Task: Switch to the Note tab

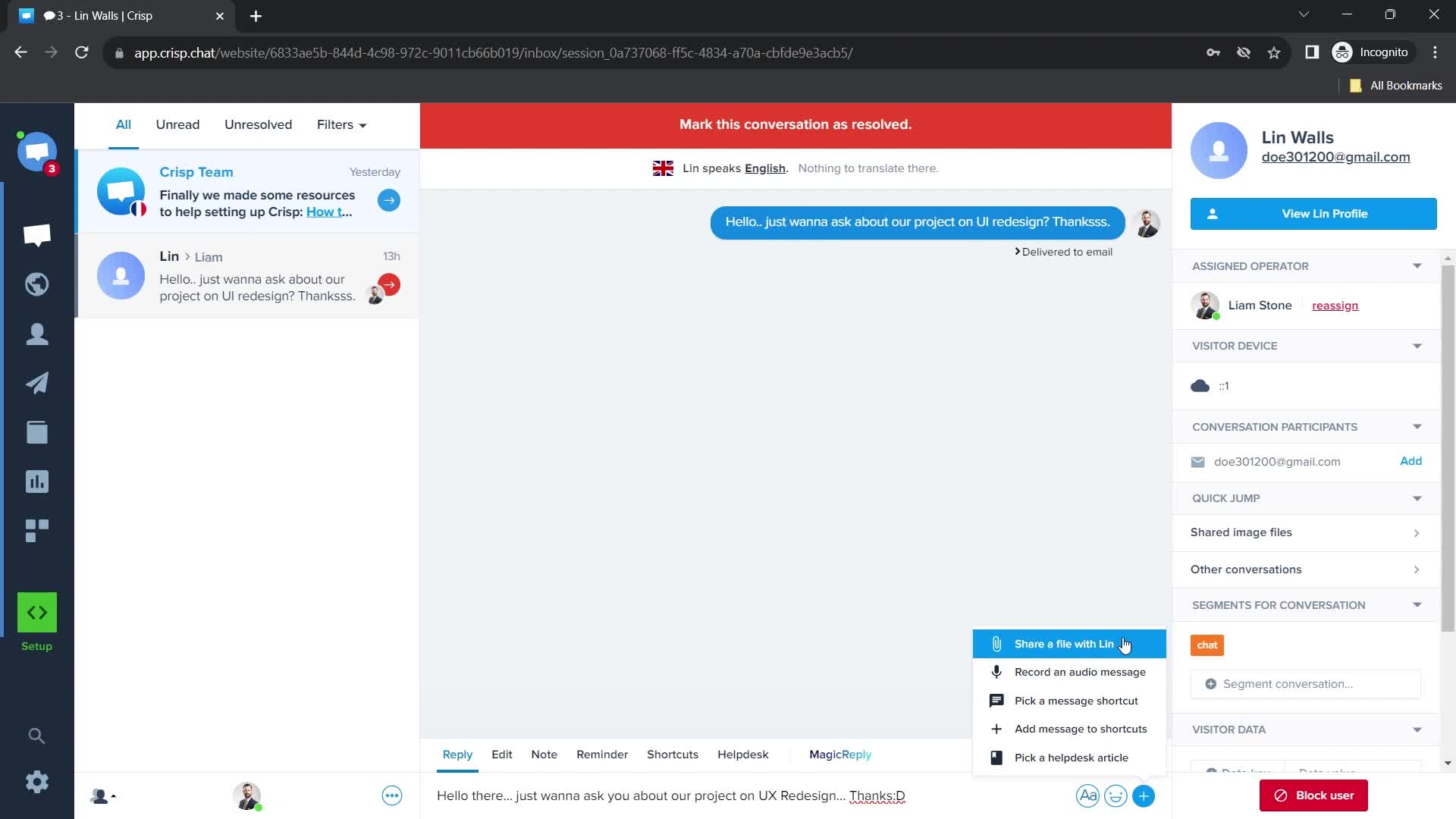Action: pyautogui.click(x=544, y=754)
